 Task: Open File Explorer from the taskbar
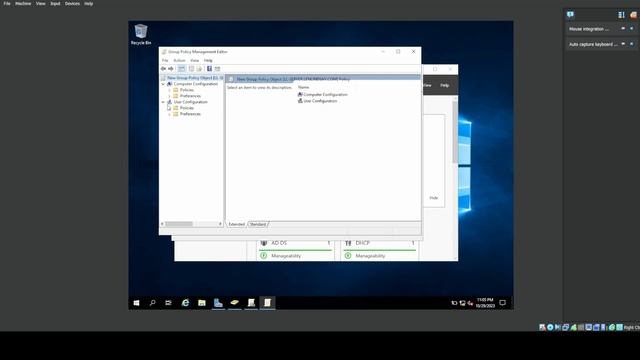tap(202, 303)
